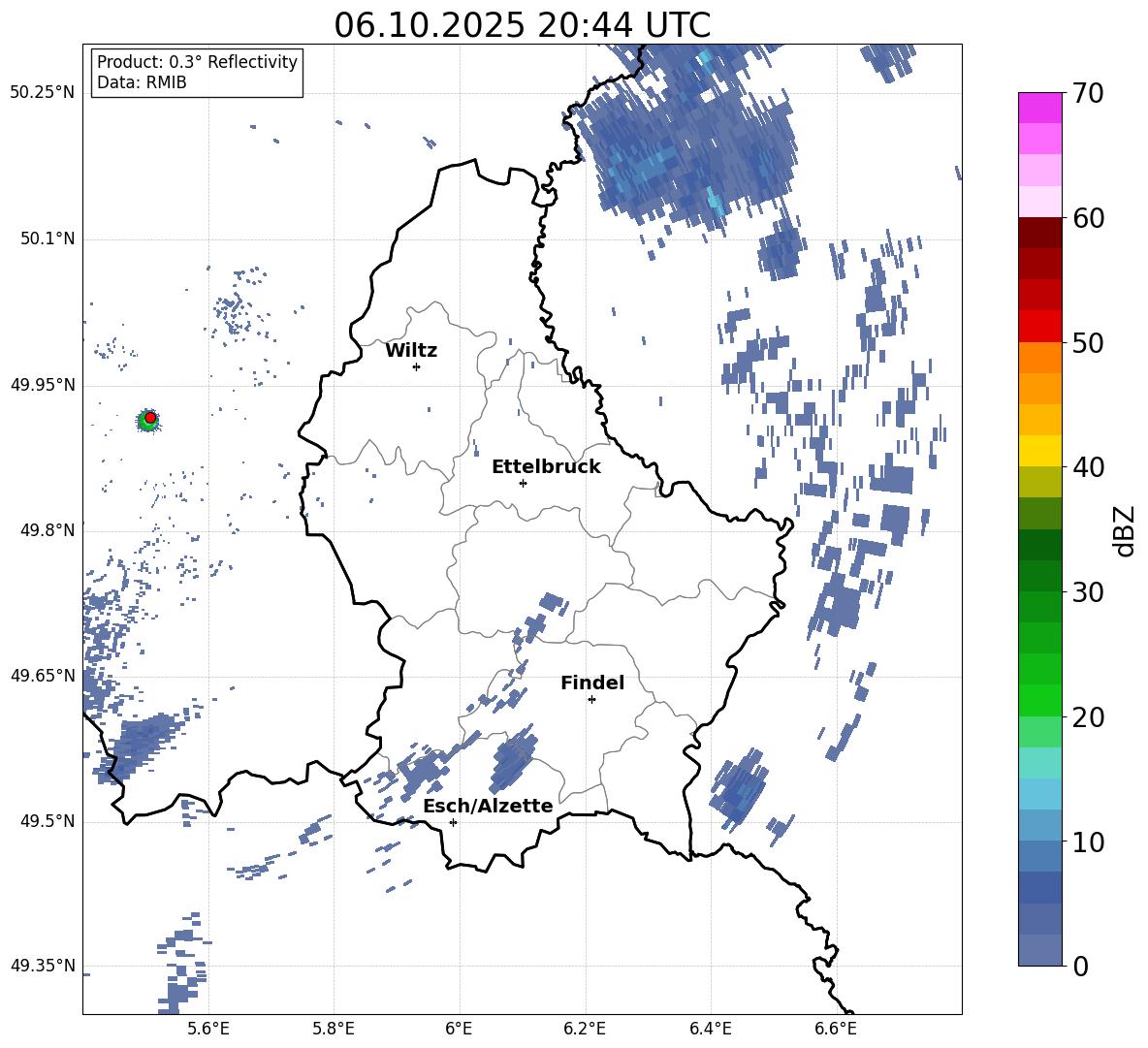This screenshot has height=1048, width=1148.
Task: Click the 49.5°N latitude label
Action: [x=48, y=821]
